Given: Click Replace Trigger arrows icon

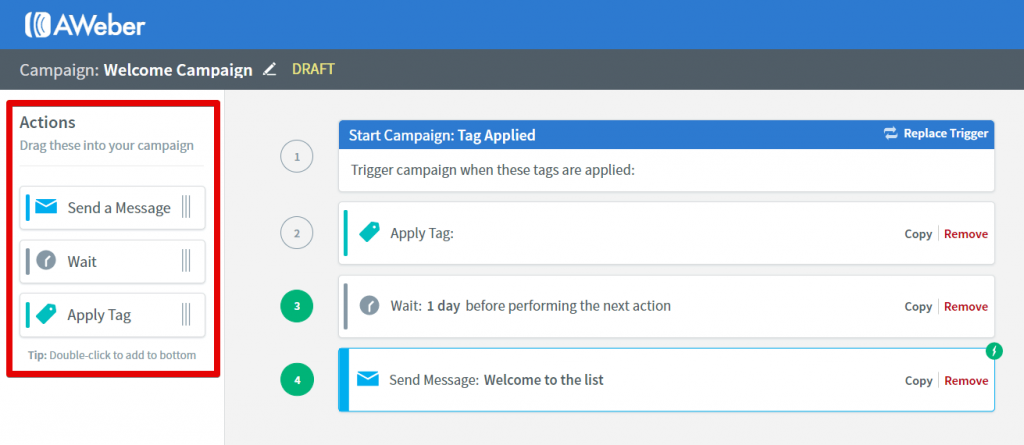Looking at the screenshot, I should [x=891, y=133].
